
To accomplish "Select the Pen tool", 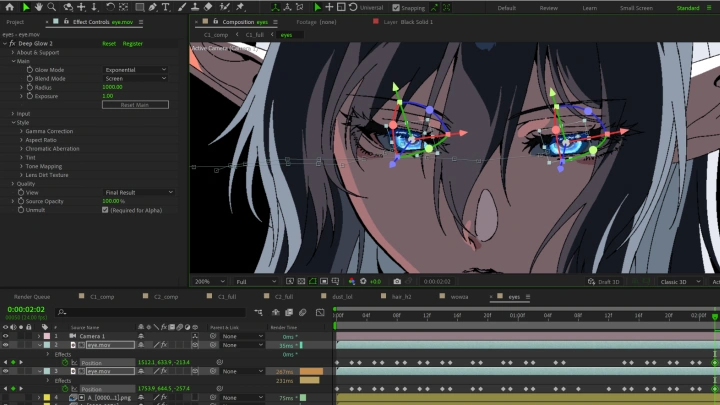I will coord(152,7).
